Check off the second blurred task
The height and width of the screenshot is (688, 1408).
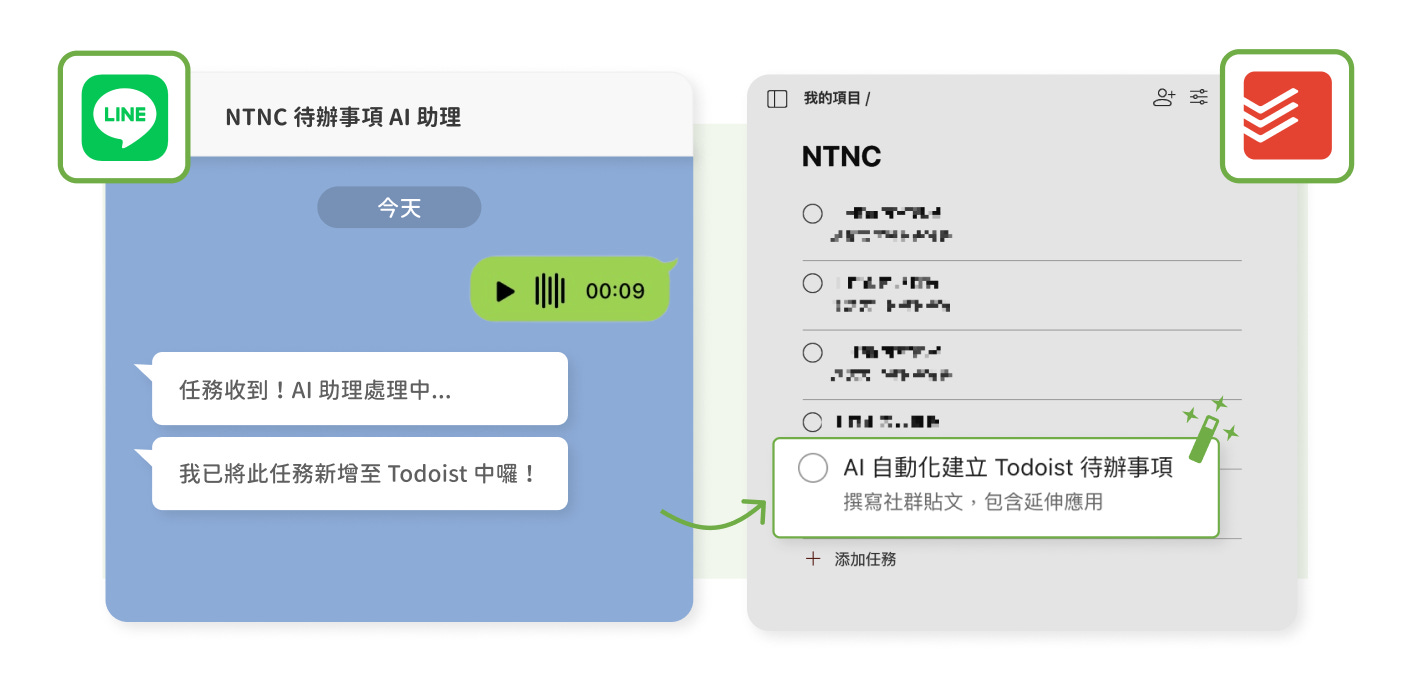tap(812, 283)
